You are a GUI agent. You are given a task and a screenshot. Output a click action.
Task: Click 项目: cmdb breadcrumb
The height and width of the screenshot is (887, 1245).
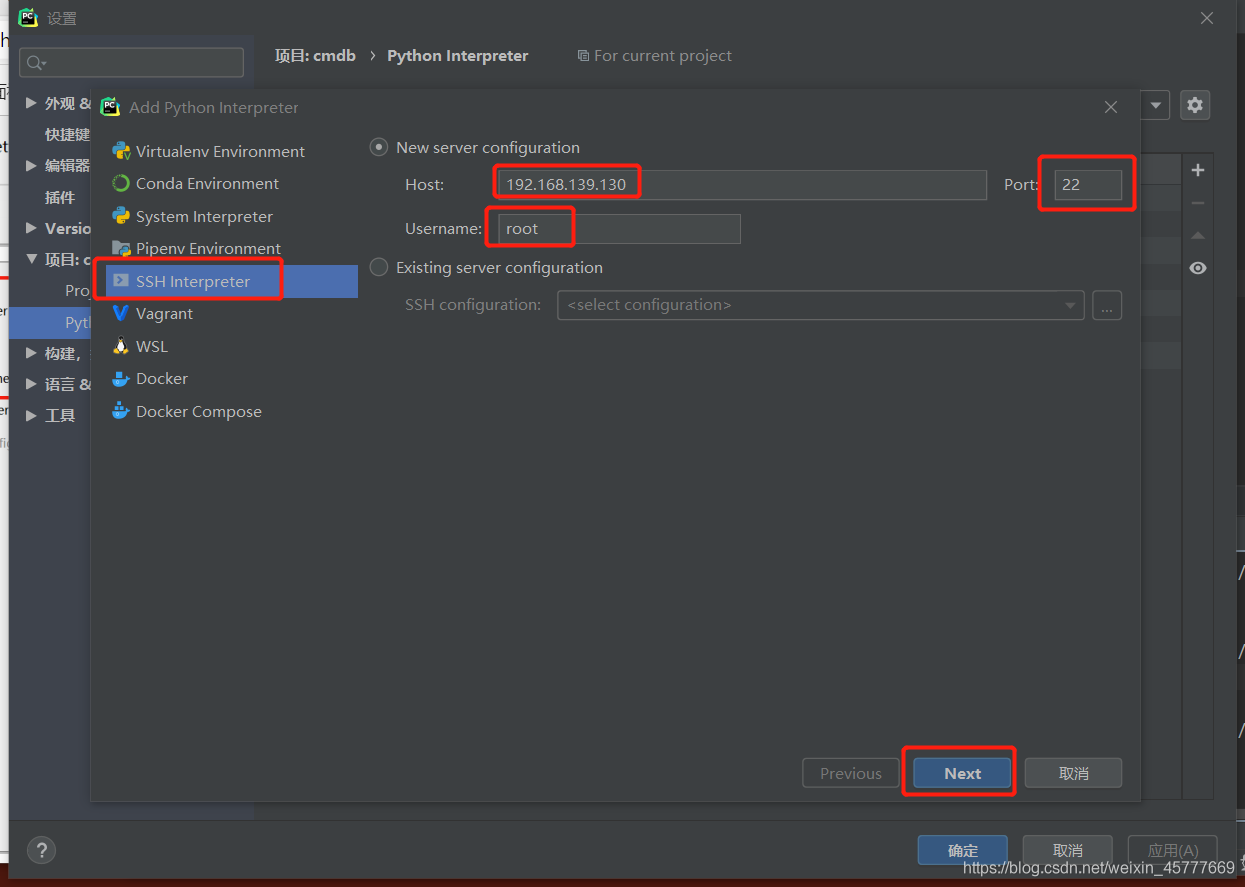(315, 56)
